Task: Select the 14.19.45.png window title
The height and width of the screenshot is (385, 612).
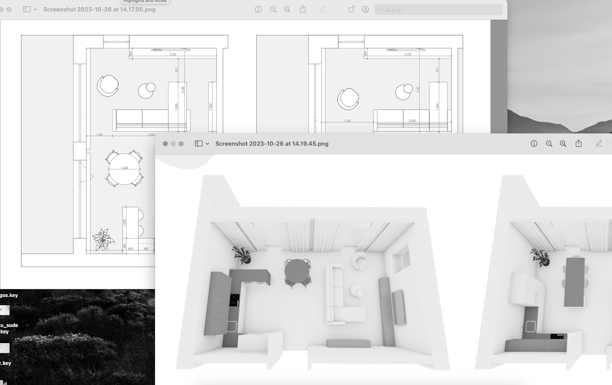Action: coord(272,144)
